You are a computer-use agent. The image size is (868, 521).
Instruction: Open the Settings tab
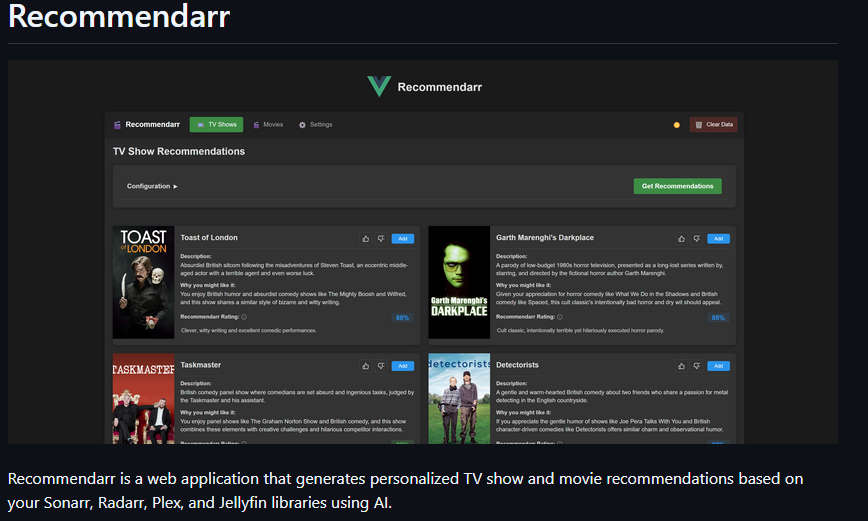[316, 125]
